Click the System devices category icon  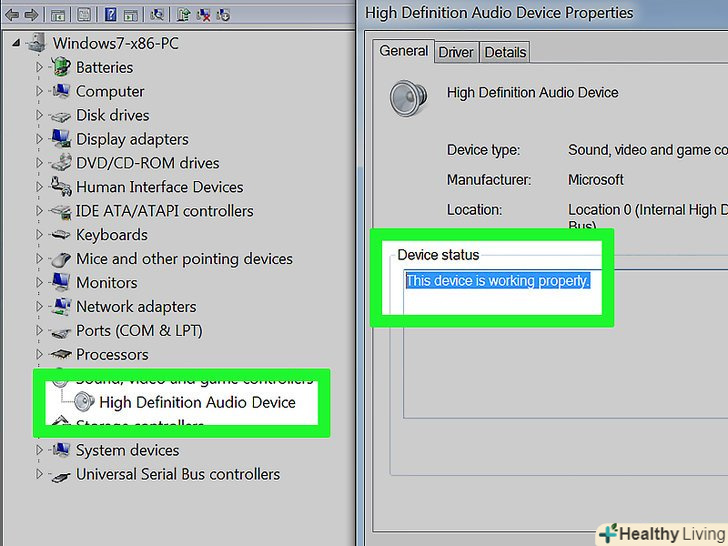(61, 449)
